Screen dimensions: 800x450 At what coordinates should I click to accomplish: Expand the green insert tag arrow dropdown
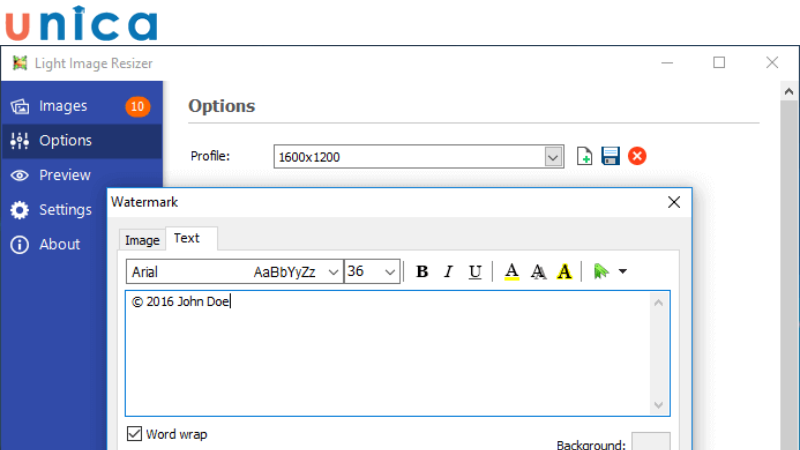622,272
